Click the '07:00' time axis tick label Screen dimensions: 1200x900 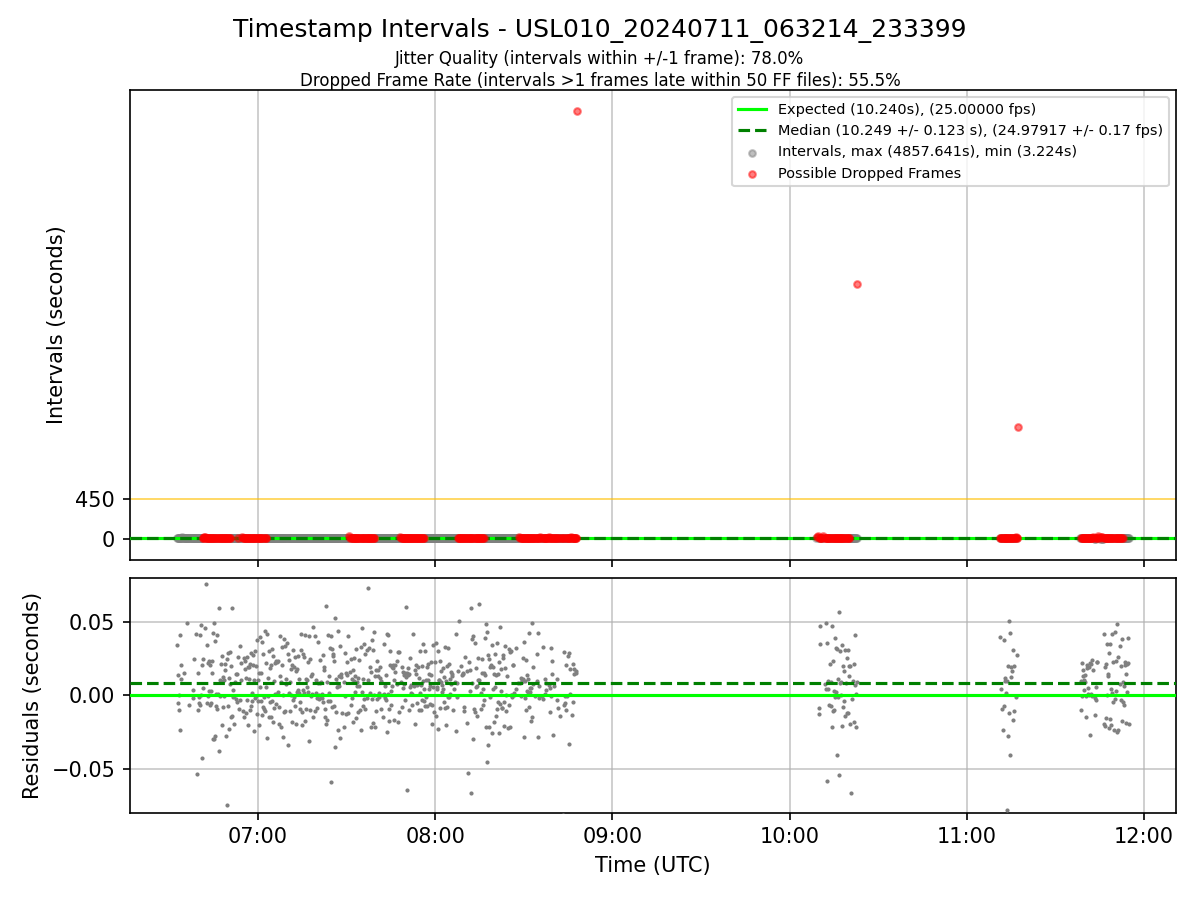click(x=258, y=834)
